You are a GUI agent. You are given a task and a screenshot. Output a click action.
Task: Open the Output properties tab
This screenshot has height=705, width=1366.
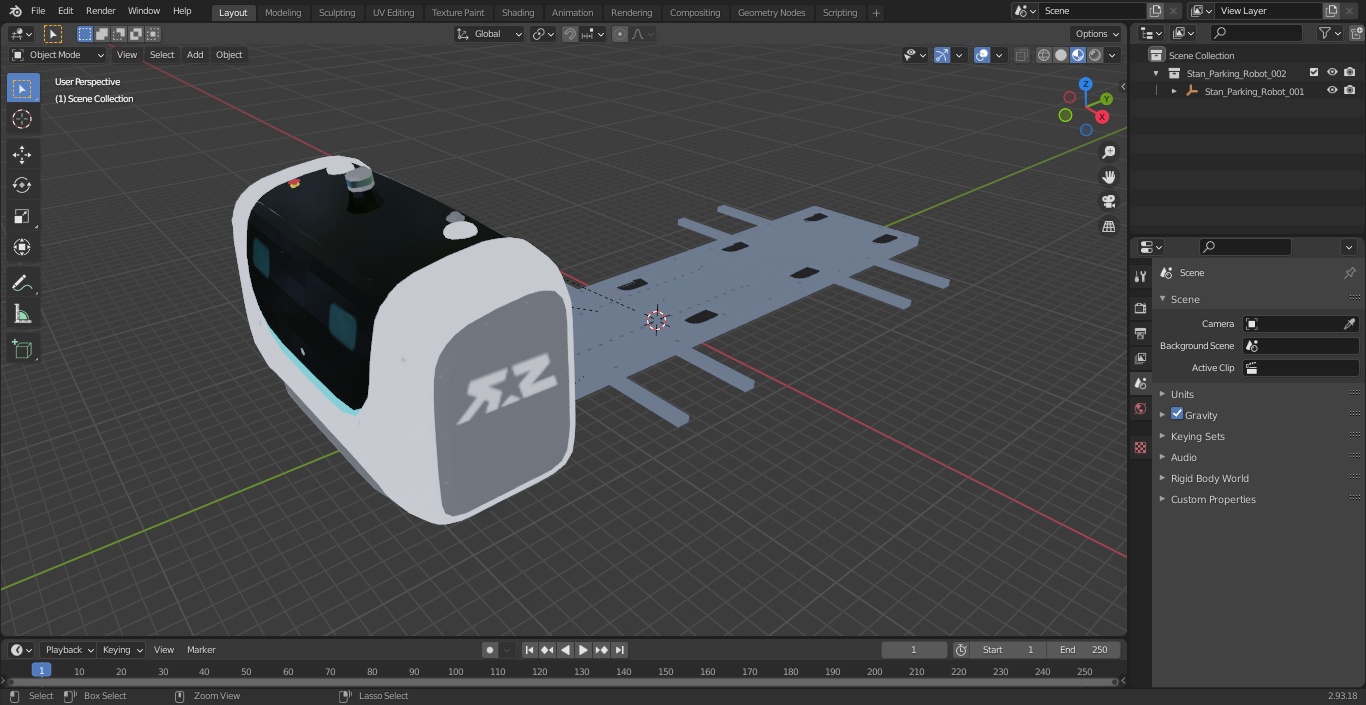(x=1140, y=333)
